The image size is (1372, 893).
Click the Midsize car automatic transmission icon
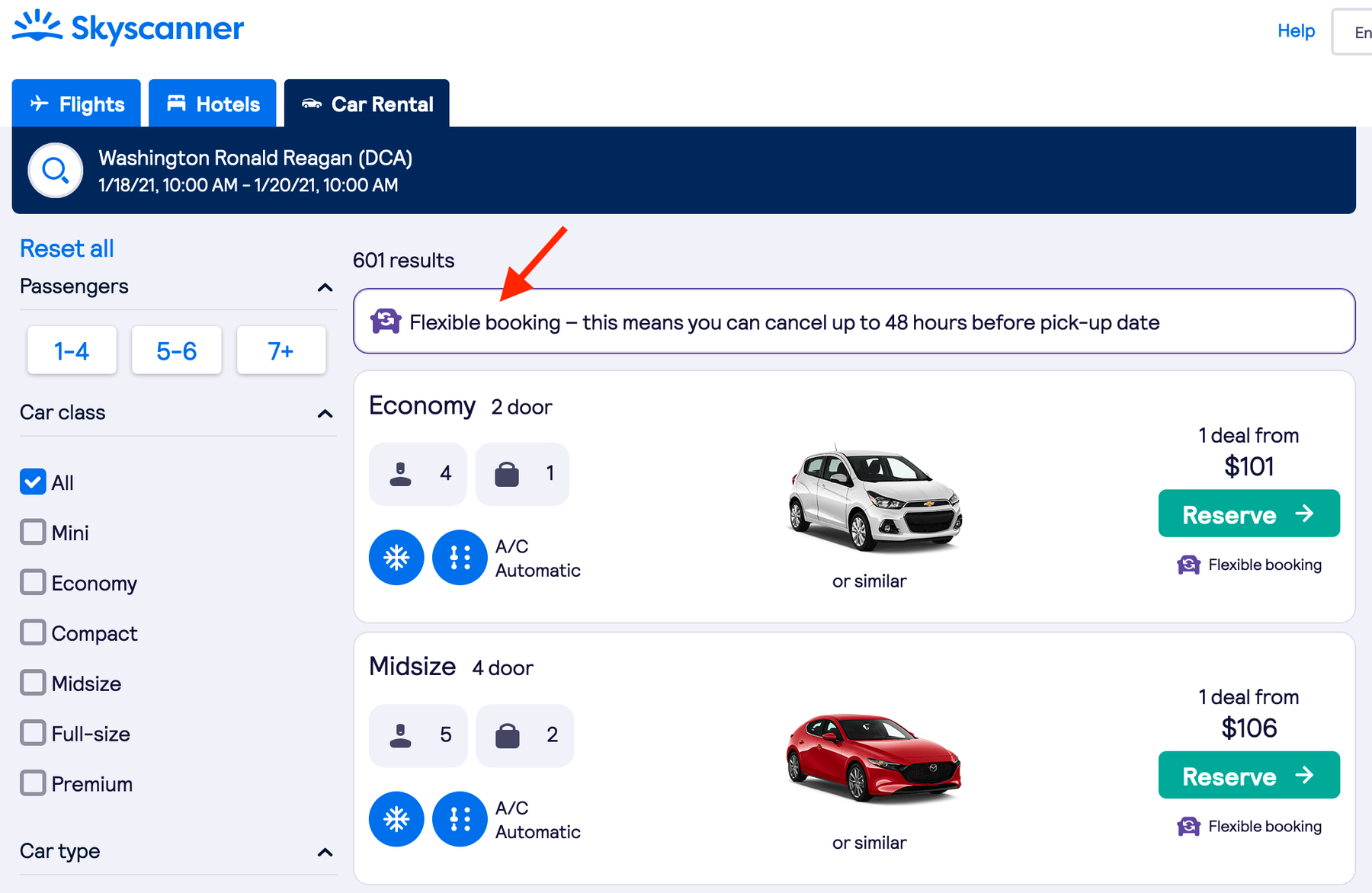coord(460,819)
